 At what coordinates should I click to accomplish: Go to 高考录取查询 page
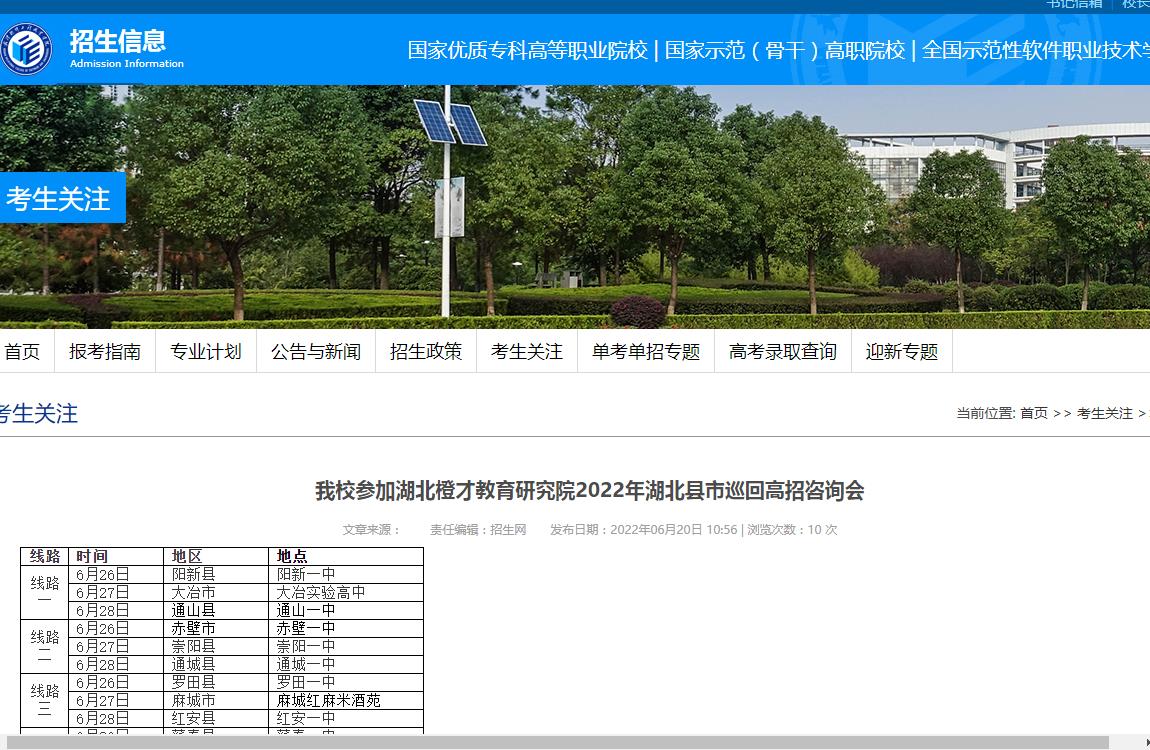pos(783,351)
